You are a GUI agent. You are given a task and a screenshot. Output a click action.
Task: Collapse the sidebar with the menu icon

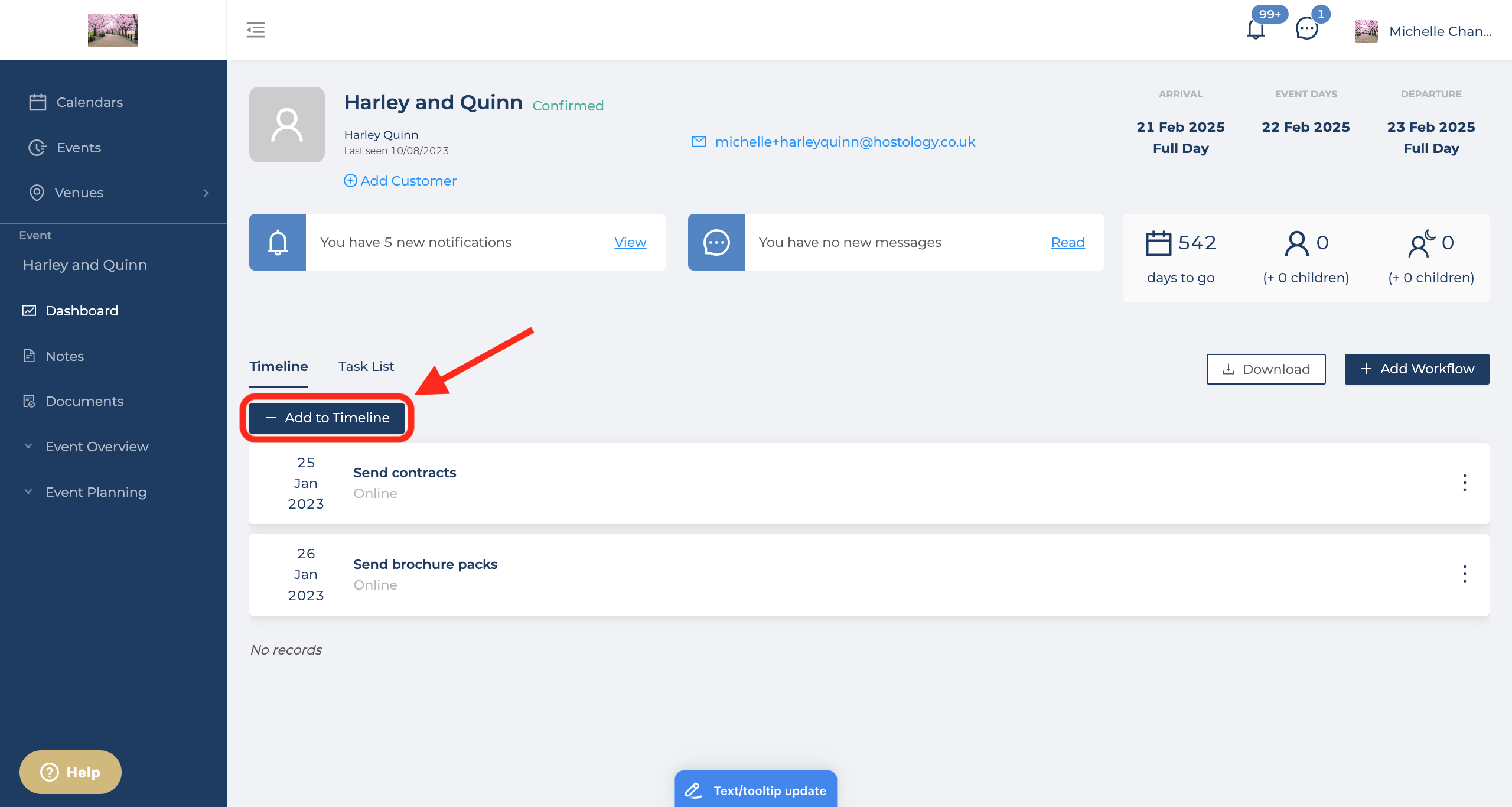(x=255, y=30)
